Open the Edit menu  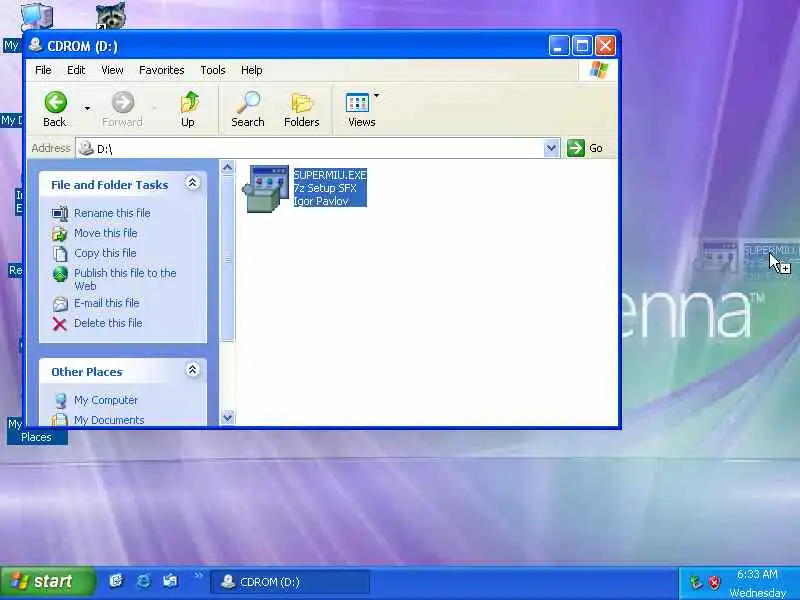[76, 70]
